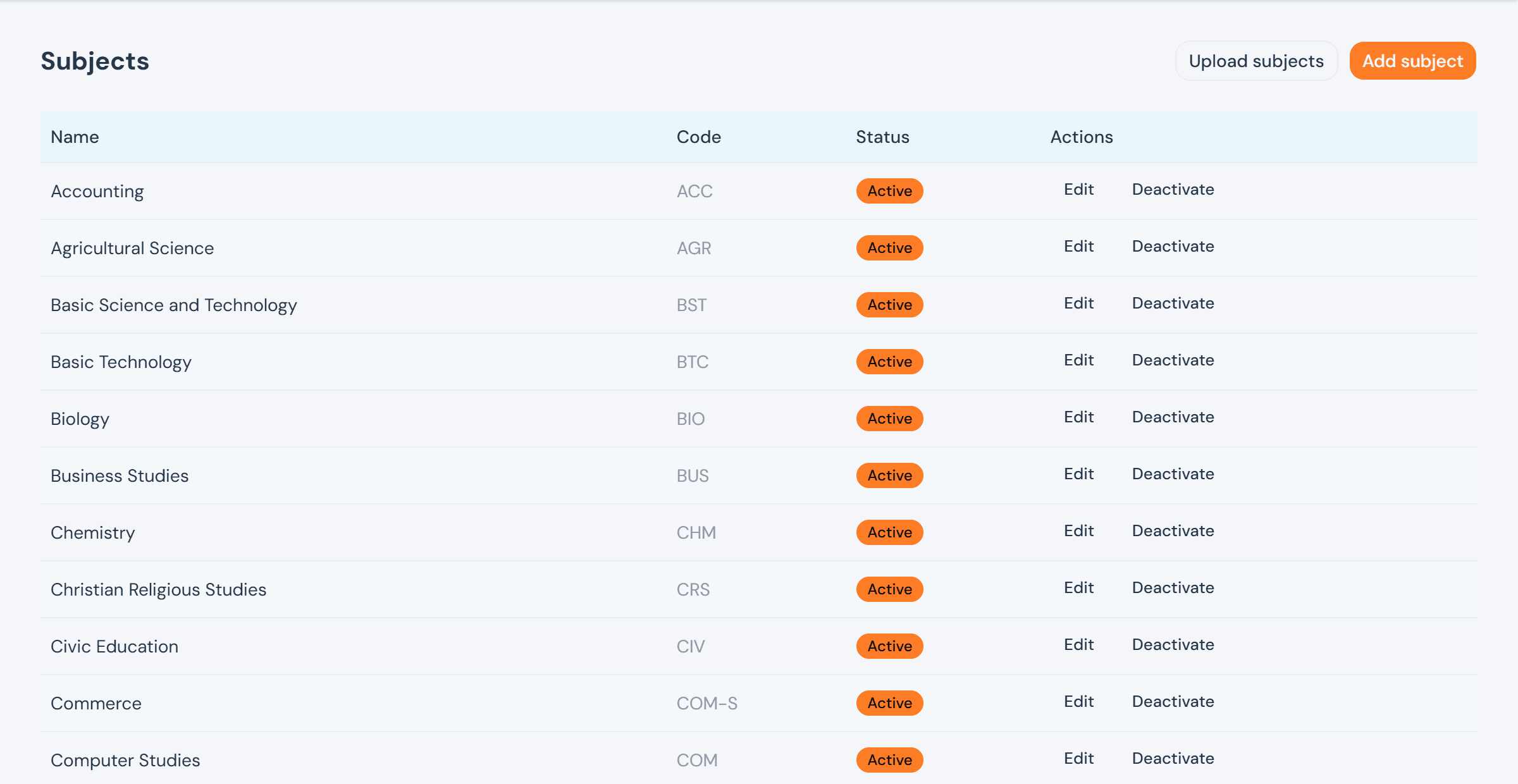Deactivate the Chemistry subject
Viewport: 1518px width, 784px height.
click(1173, 531)
